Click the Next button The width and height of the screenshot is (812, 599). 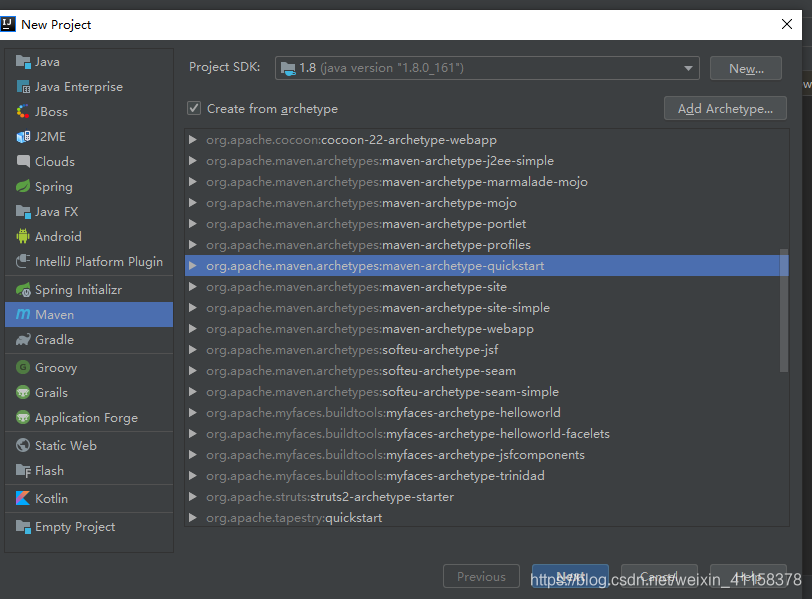pos(570,576)
